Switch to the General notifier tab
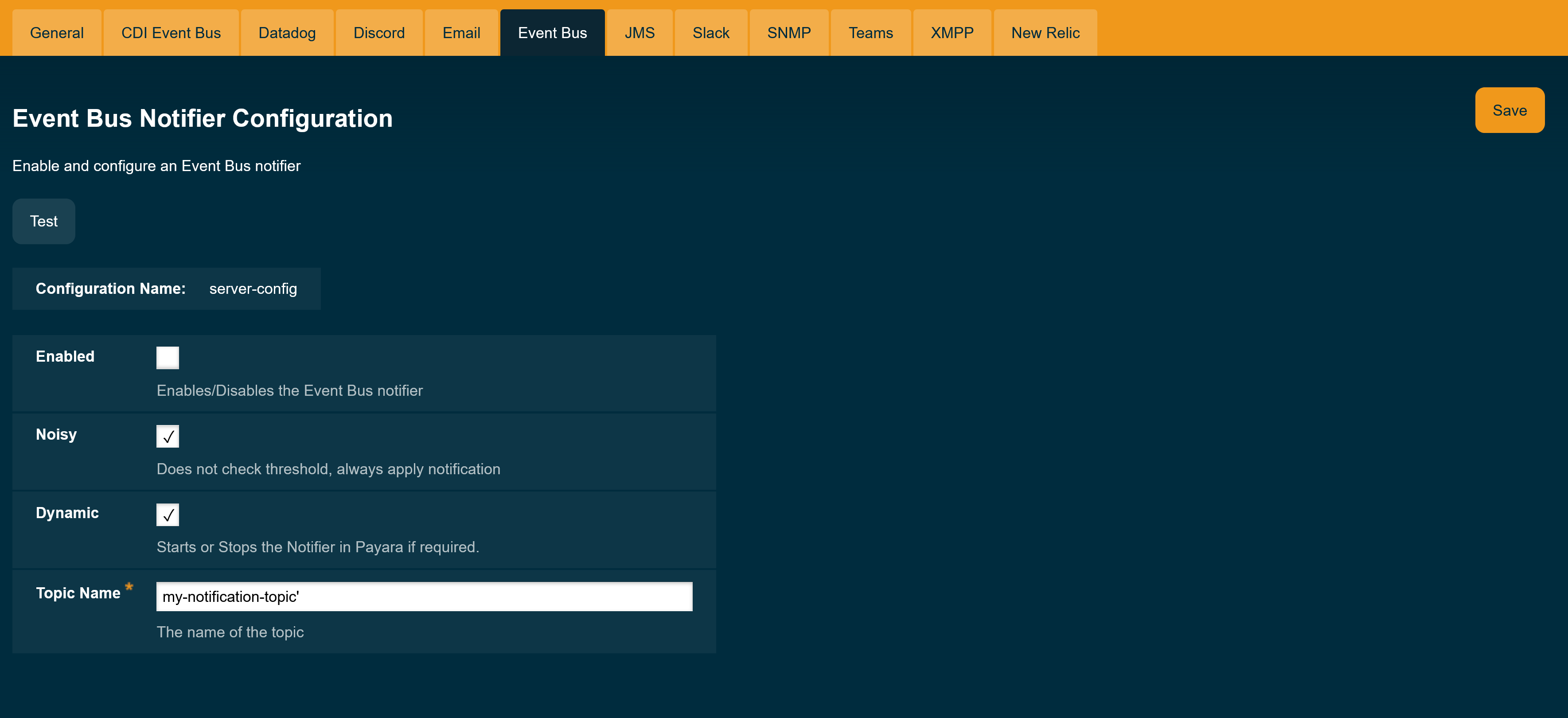1568x718 pixels. click(x=56, y=32)
